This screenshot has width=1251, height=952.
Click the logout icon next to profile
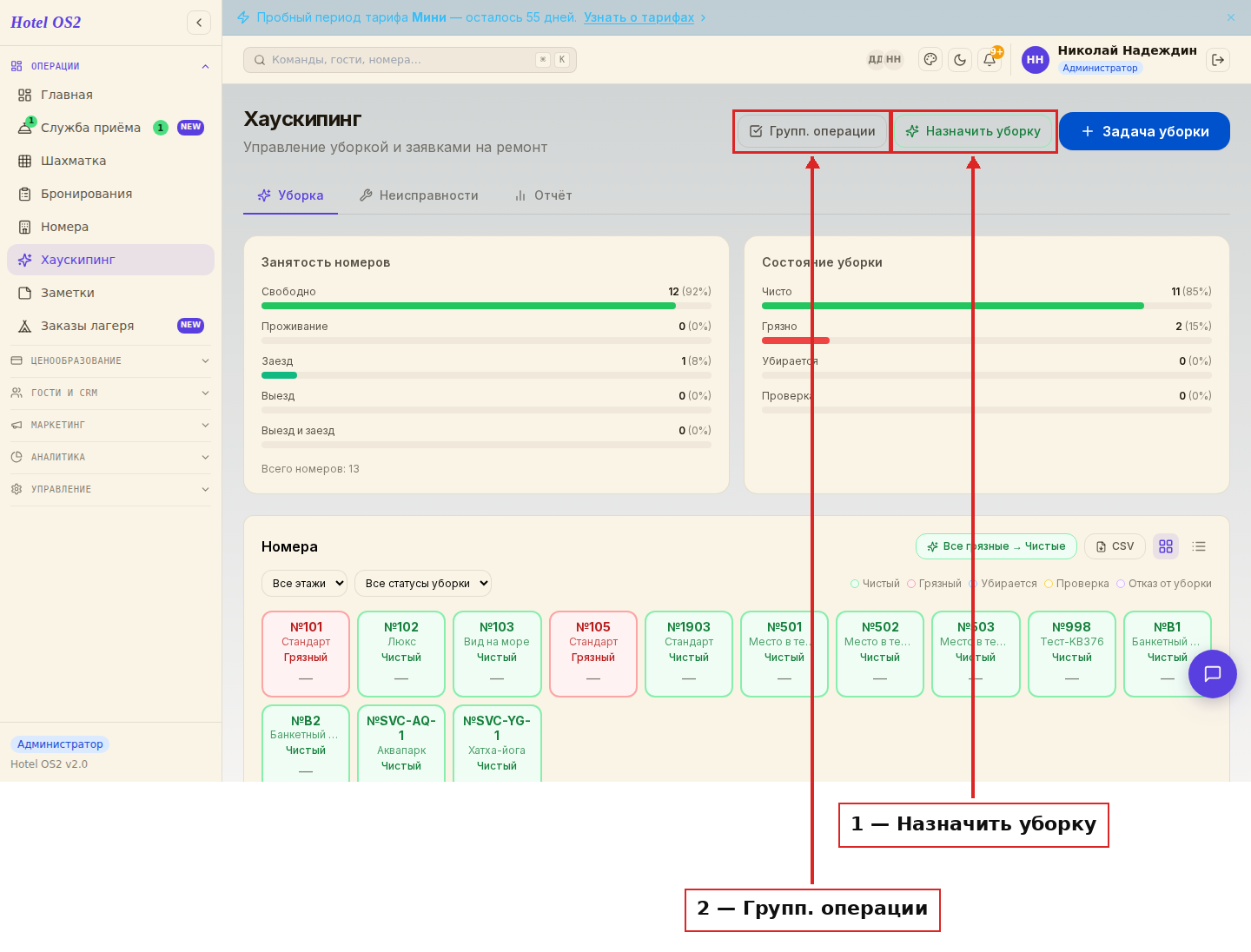(x=1218, y=60)
